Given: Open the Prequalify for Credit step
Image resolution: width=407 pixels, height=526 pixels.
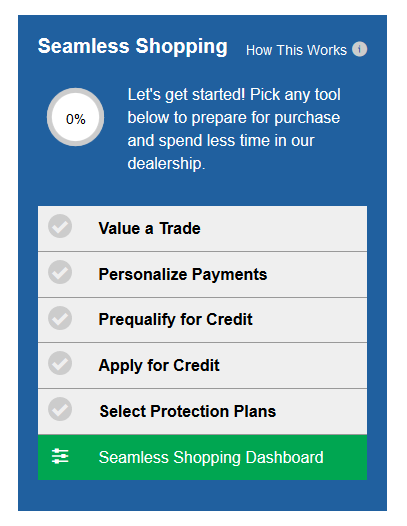Looking at the screenshot, I should (x=202, y=320).
